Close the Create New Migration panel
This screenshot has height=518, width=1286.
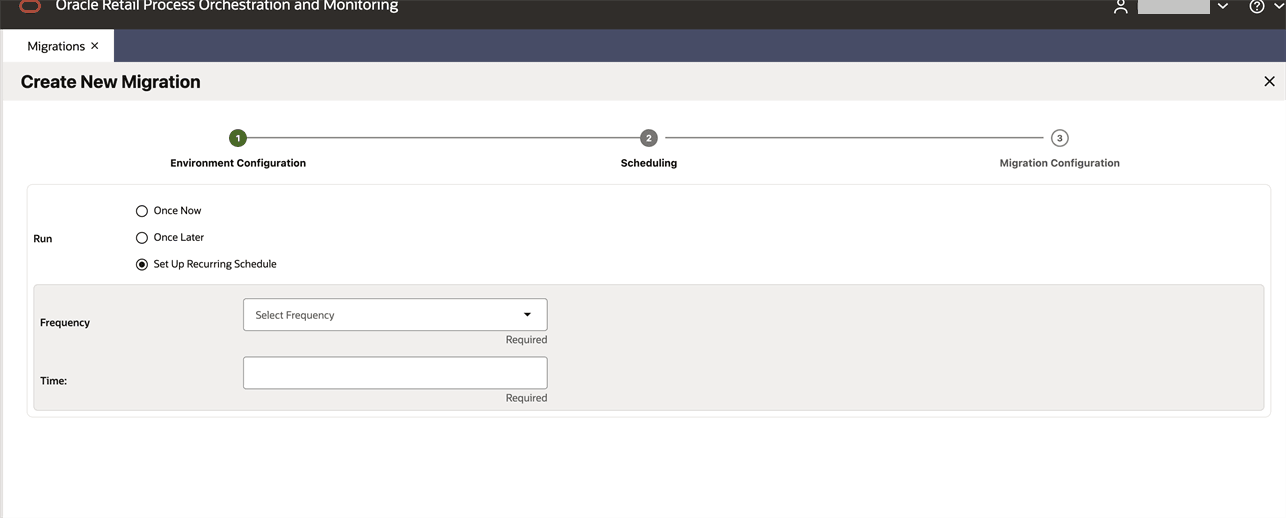(x=1269, y=82)
